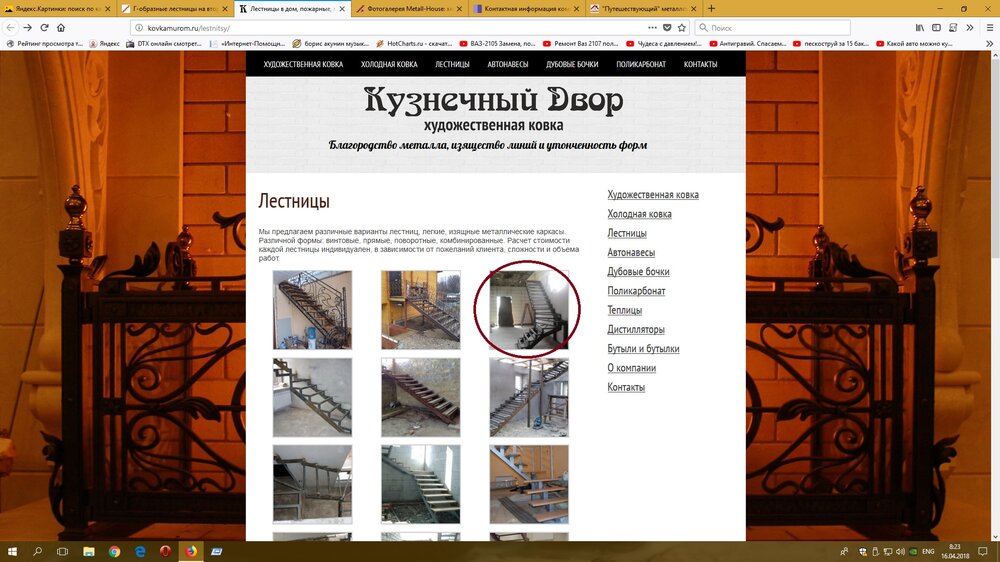1000x562 pixels.
Task: Click sidebar link Дистилляторы
Action: click(636, 329)
